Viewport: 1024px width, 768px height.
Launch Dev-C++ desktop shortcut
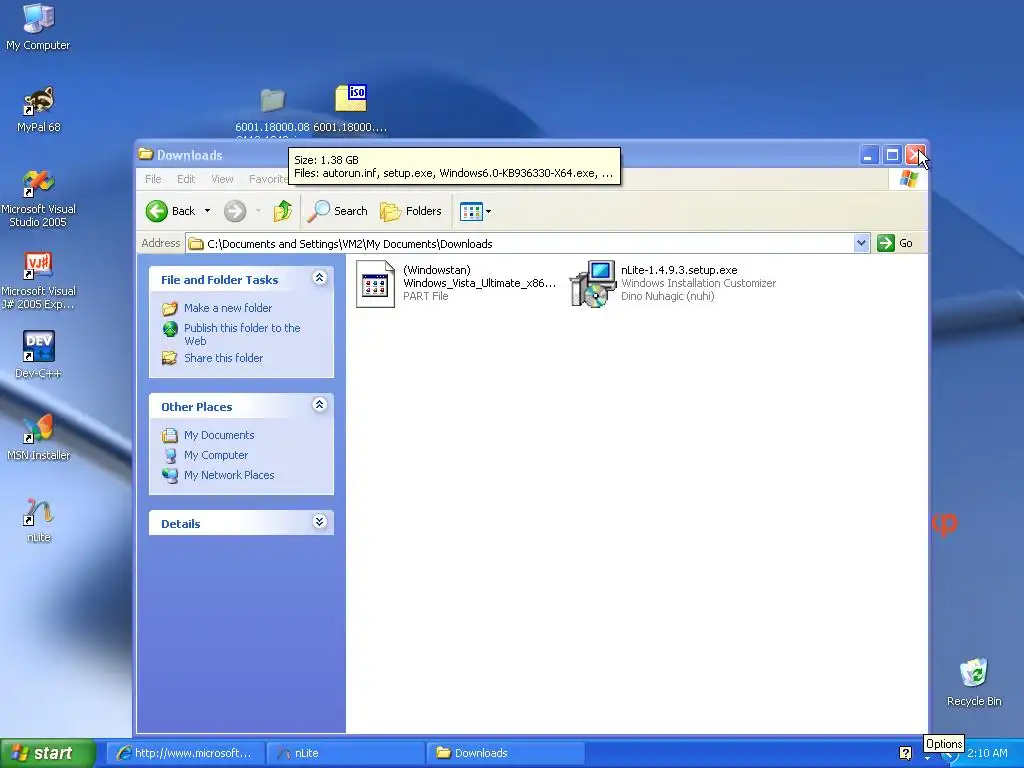pyautogui.click(x=38, y=355)
